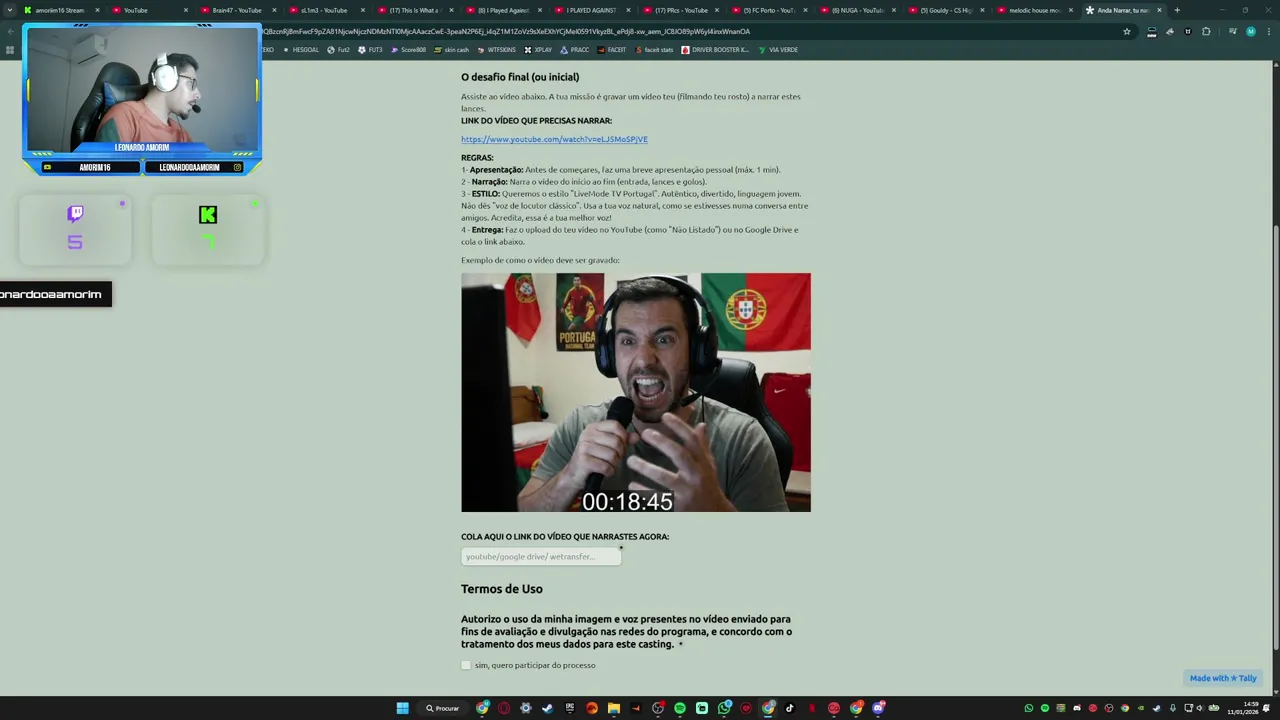This screenshot has width=1280, height=720.
Task: Click the Twitch icon in stream overlay
Action: click(75, 213)
